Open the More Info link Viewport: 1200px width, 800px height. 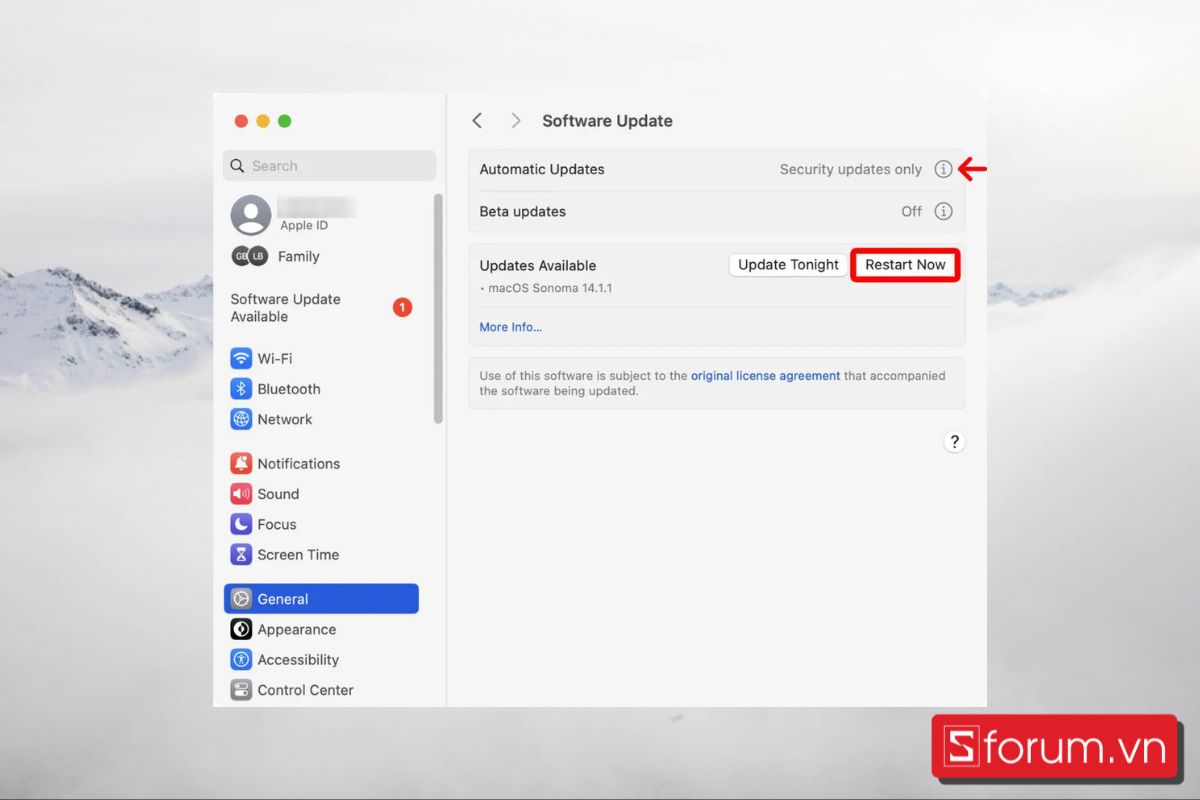(510, 327)
